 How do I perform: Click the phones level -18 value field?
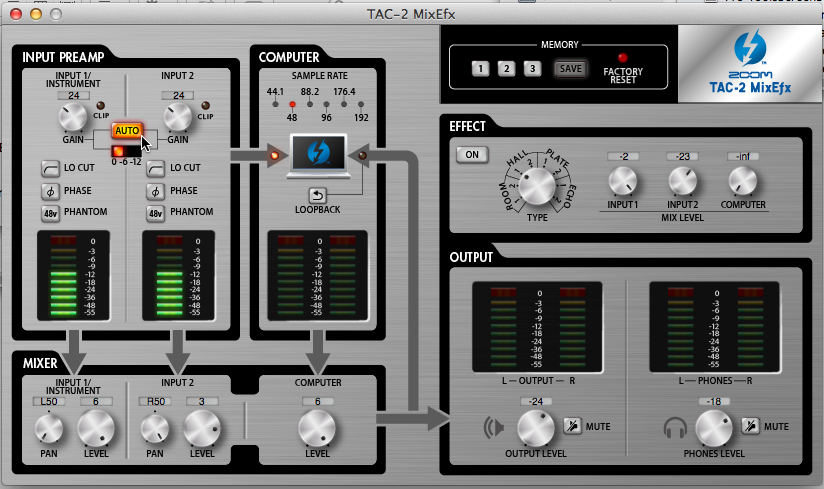coord(714,401)
